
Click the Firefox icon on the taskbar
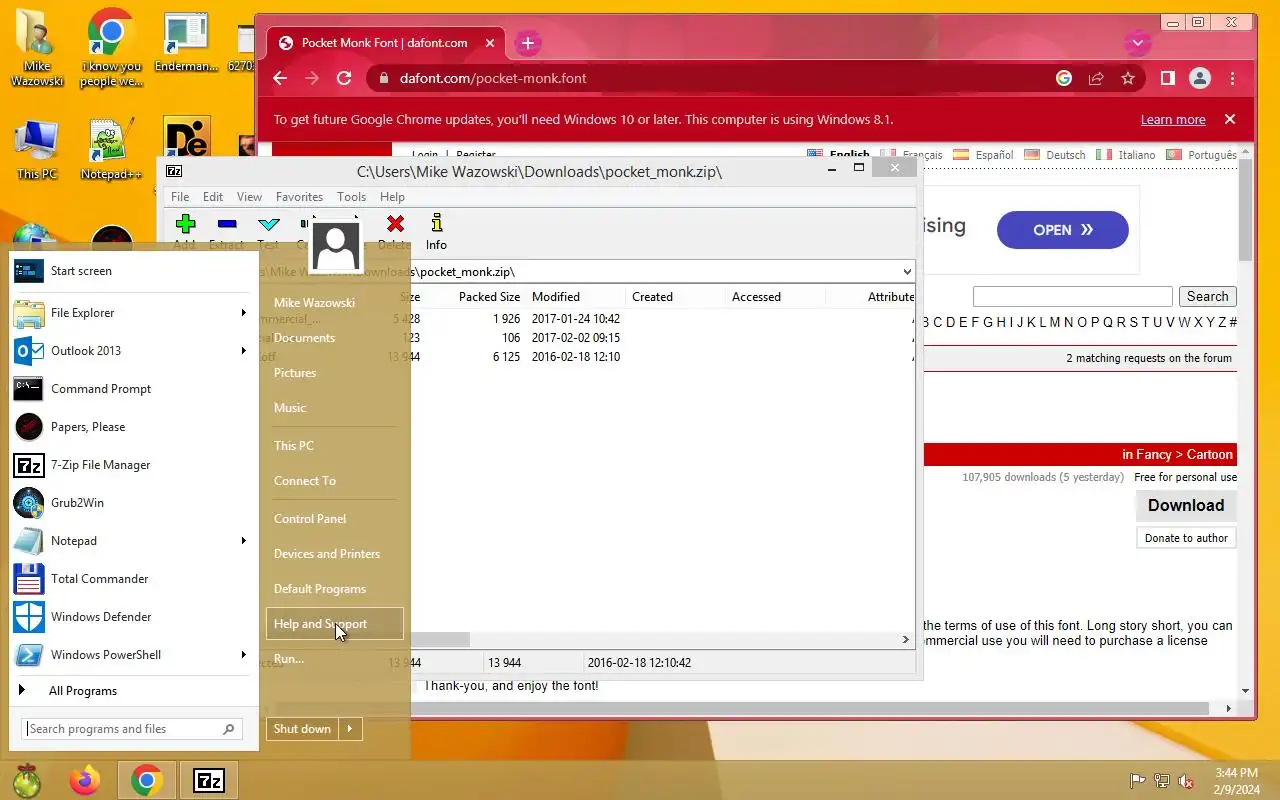pyautogui.click(x=85, y=780)
